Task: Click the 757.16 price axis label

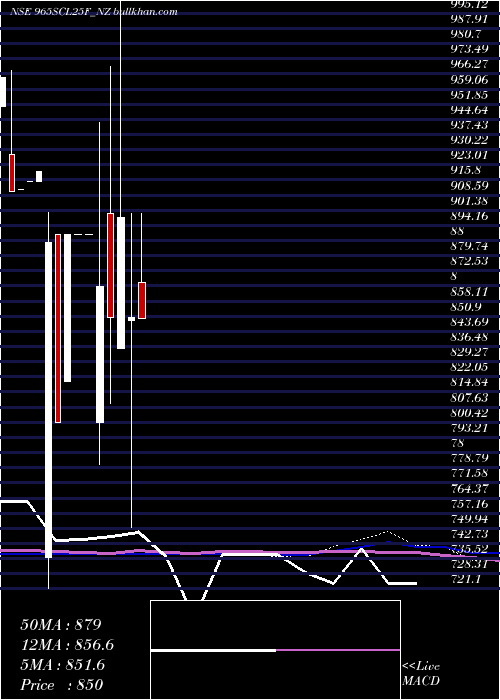Action: pos(470,504)
